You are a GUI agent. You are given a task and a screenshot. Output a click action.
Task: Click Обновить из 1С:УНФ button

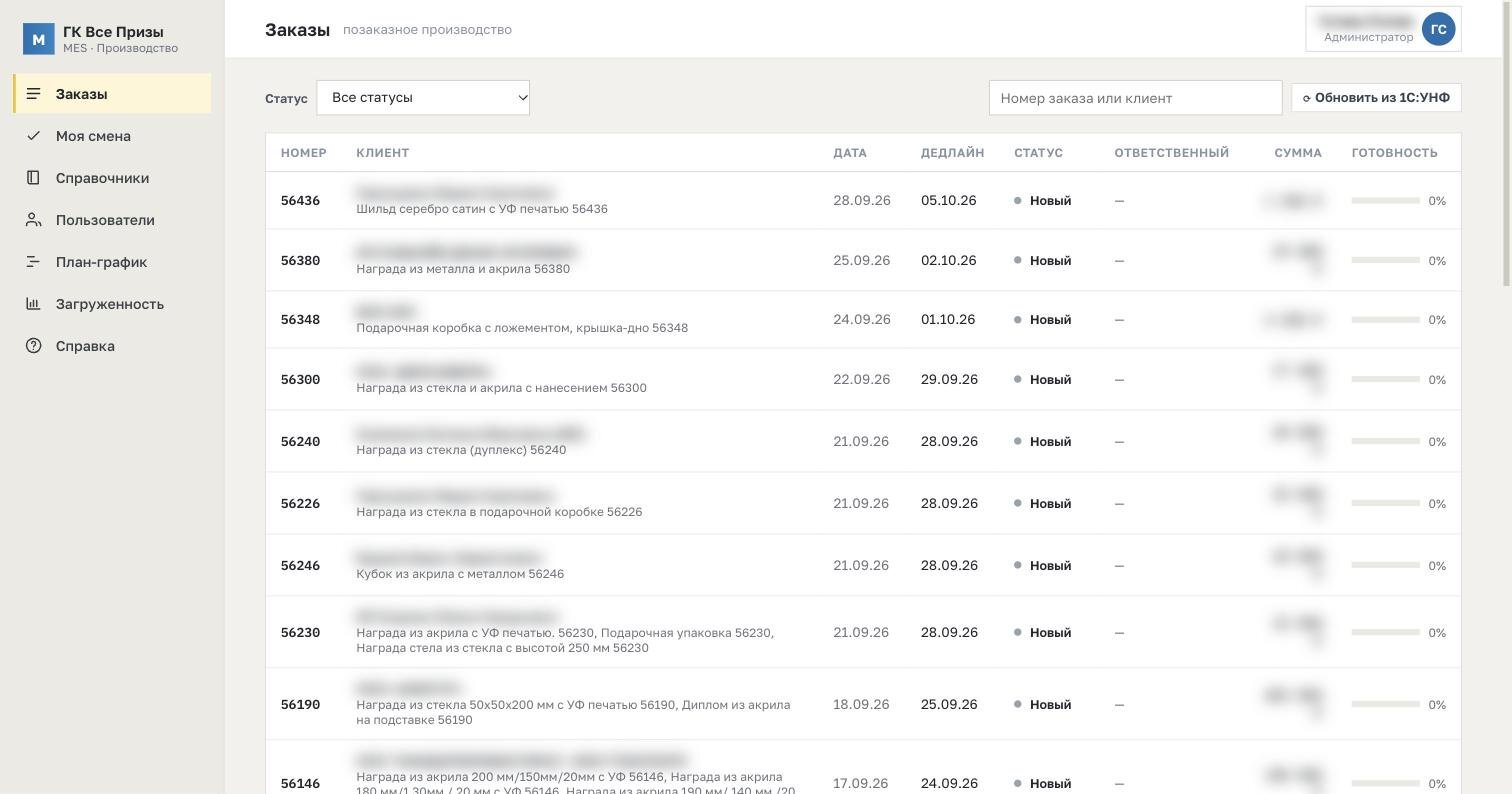(1377, 98)
